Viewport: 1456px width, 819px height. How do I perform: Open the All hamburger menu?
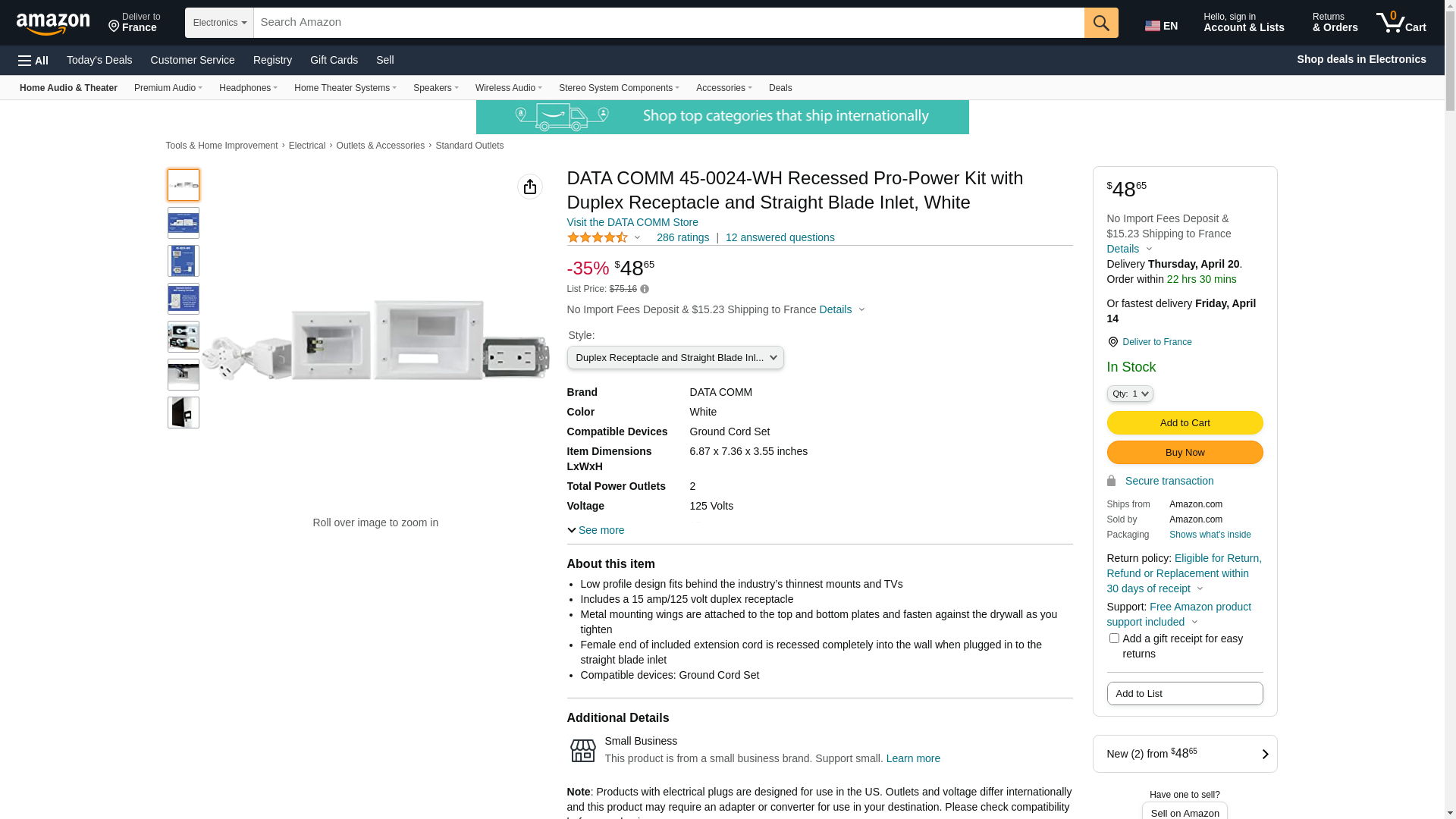tap(33, 60)
